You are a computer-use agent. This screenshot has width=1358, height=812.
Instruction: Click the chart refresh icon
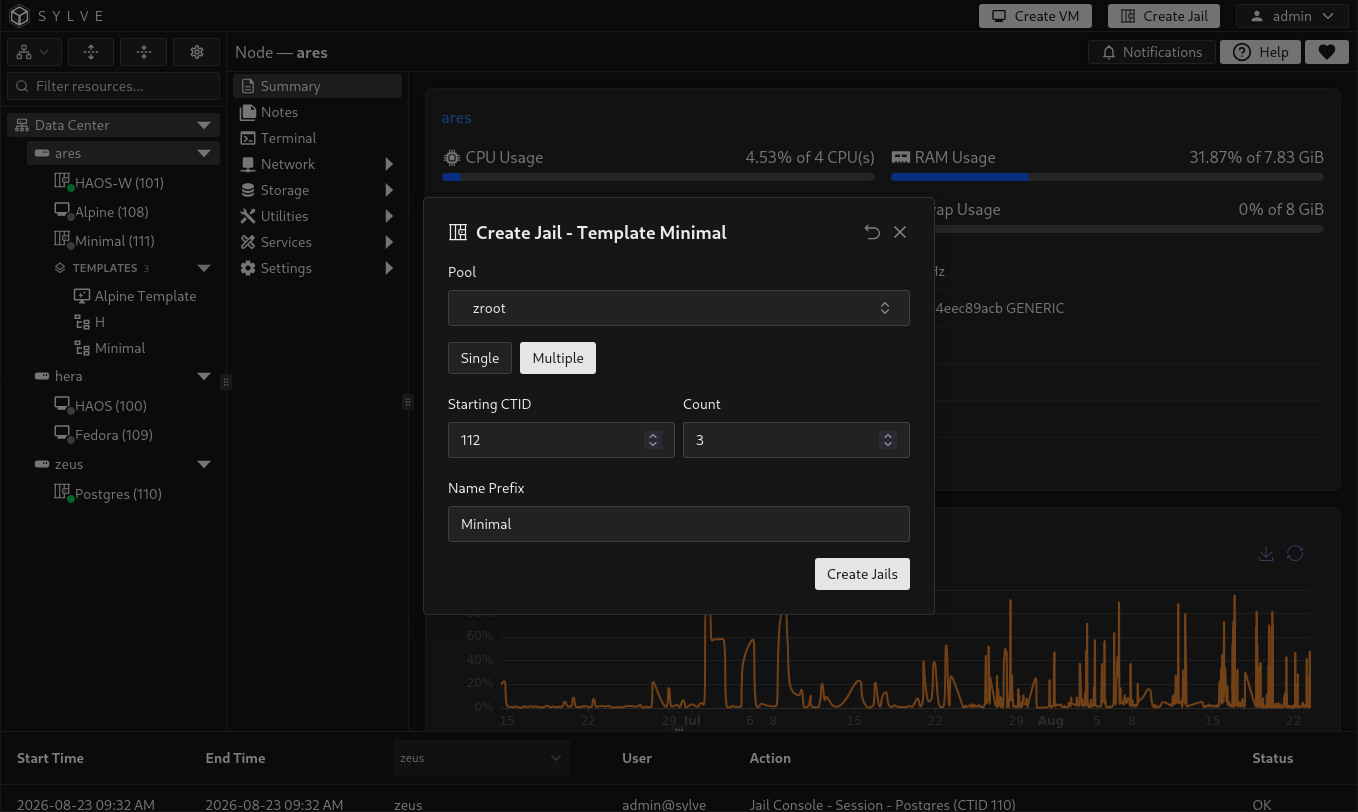tap(1295, 553)
